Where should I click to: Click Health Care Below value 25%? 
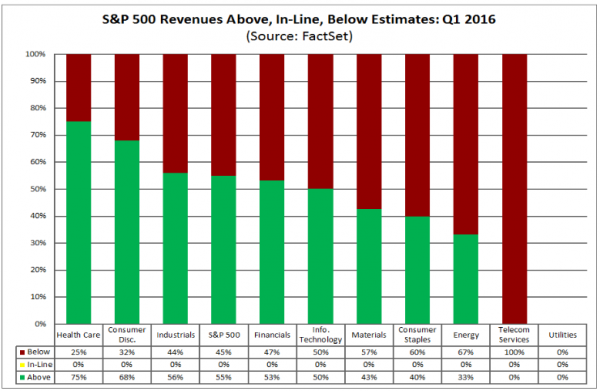click(x=78, y=352)
